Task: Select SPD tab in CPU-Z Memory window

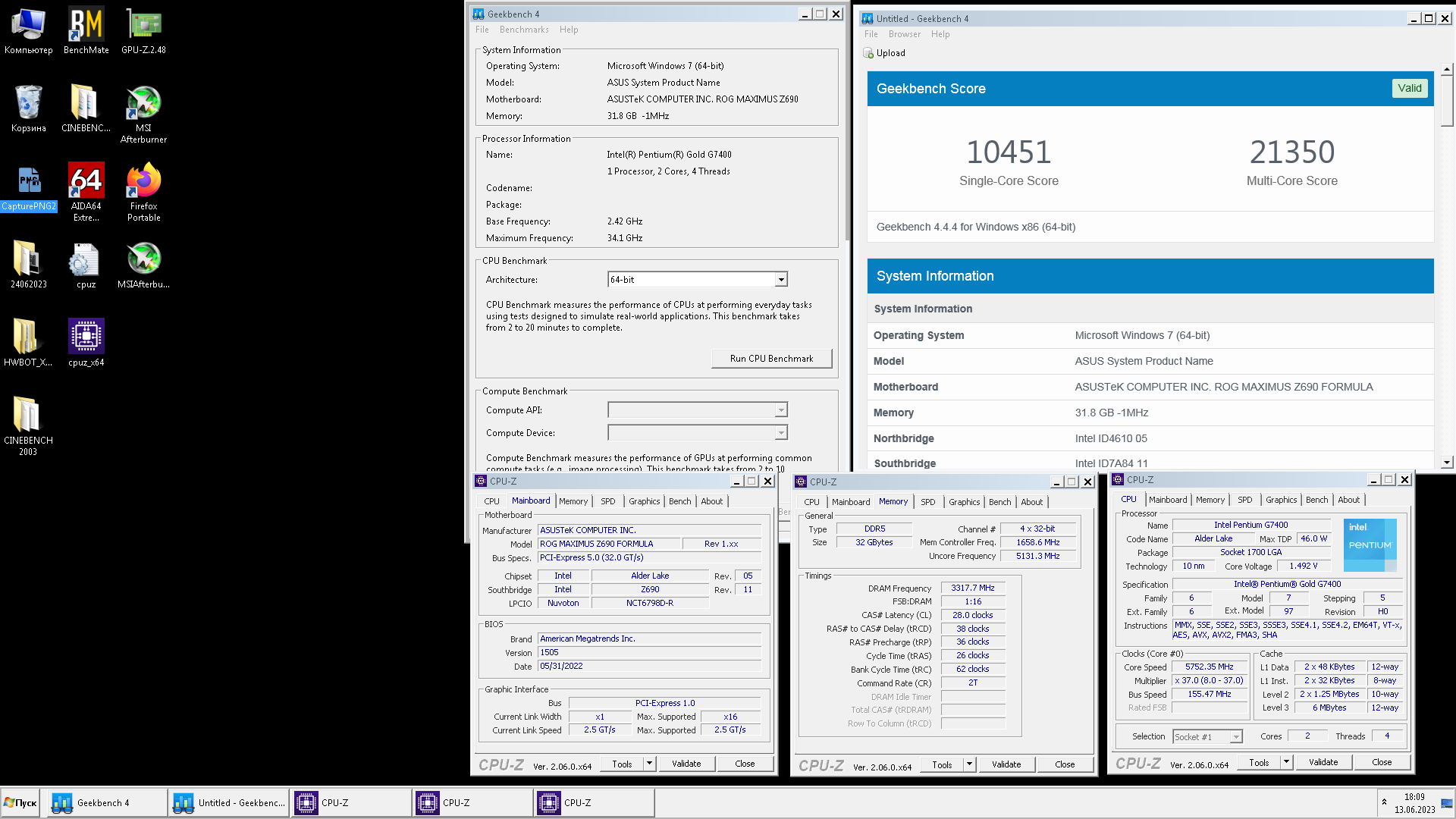Action: click(x=928, y=502)
